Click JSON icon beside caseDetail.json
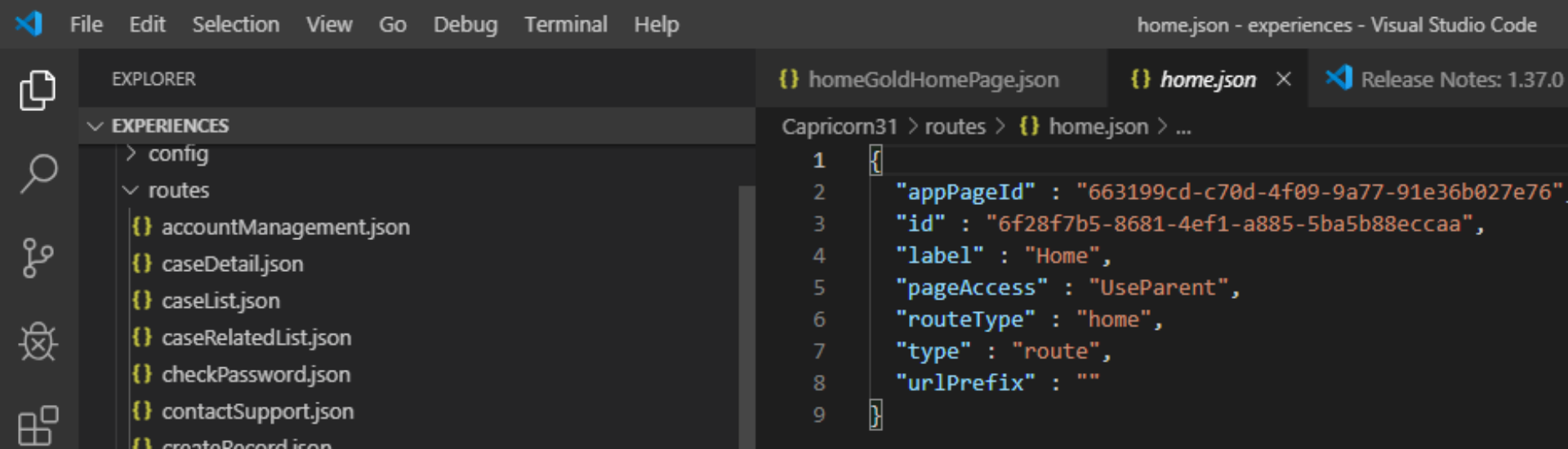 pyautogui.click(x=142, y=263)
